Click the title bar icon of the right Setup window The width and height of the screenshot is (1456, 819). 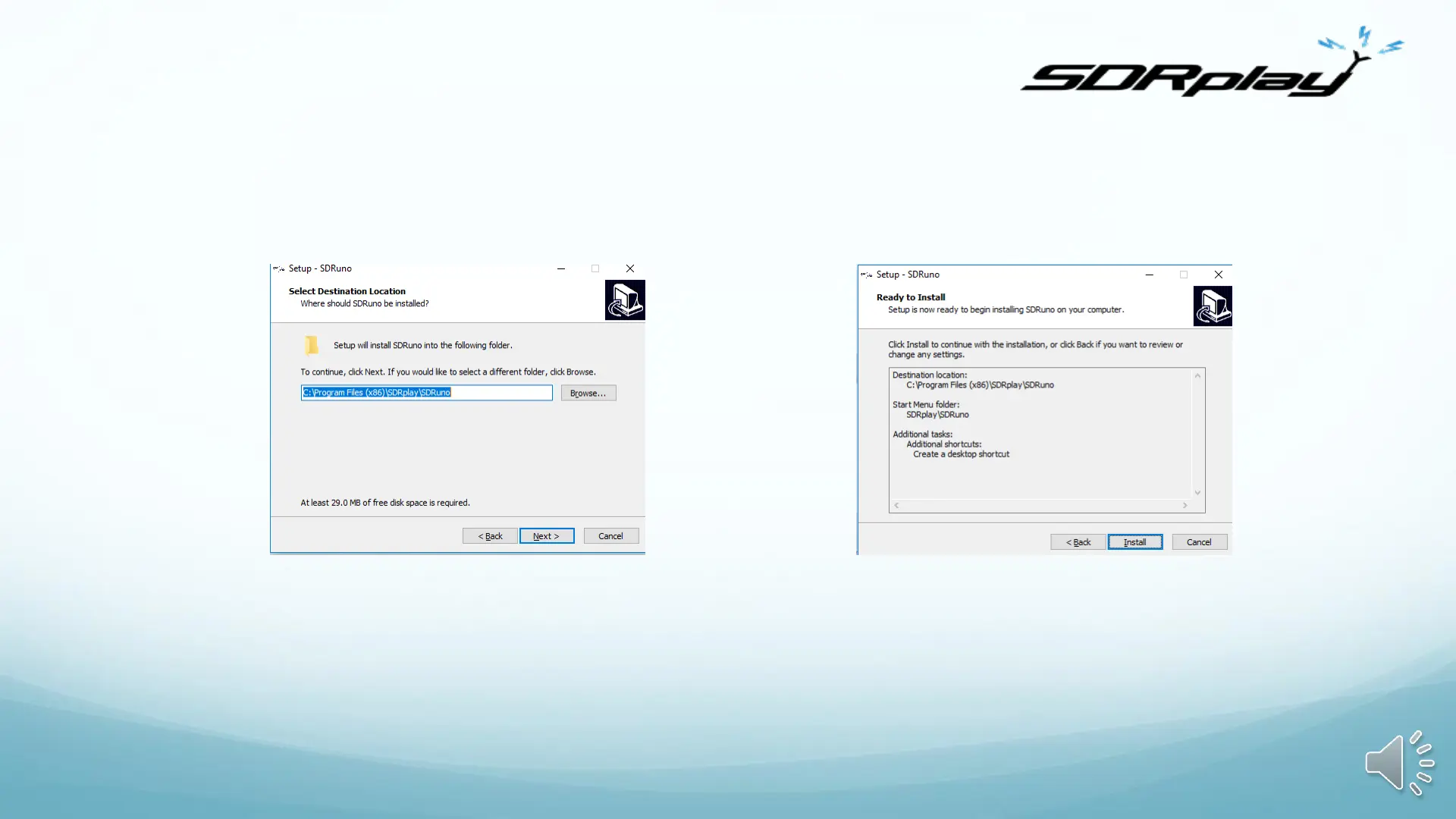tap(867, 275)
